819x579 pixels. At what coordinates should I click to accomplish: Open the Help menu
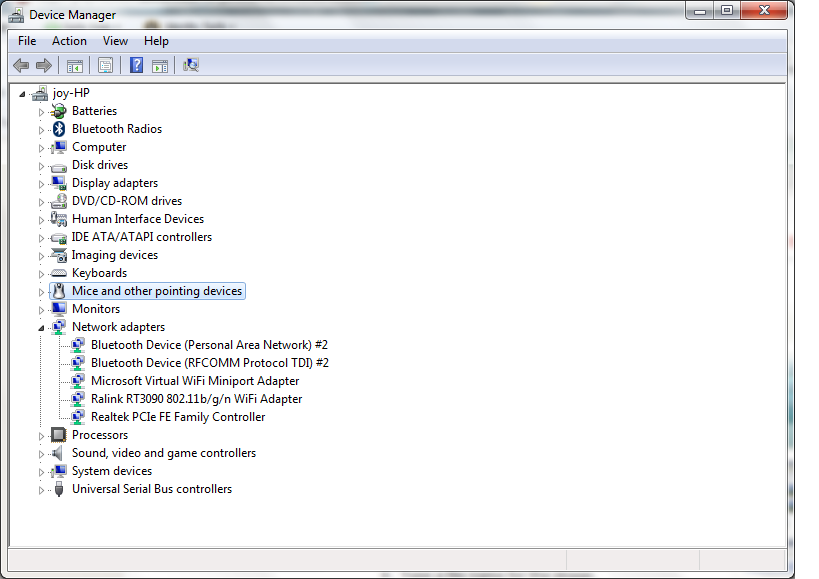coord(156,41)
